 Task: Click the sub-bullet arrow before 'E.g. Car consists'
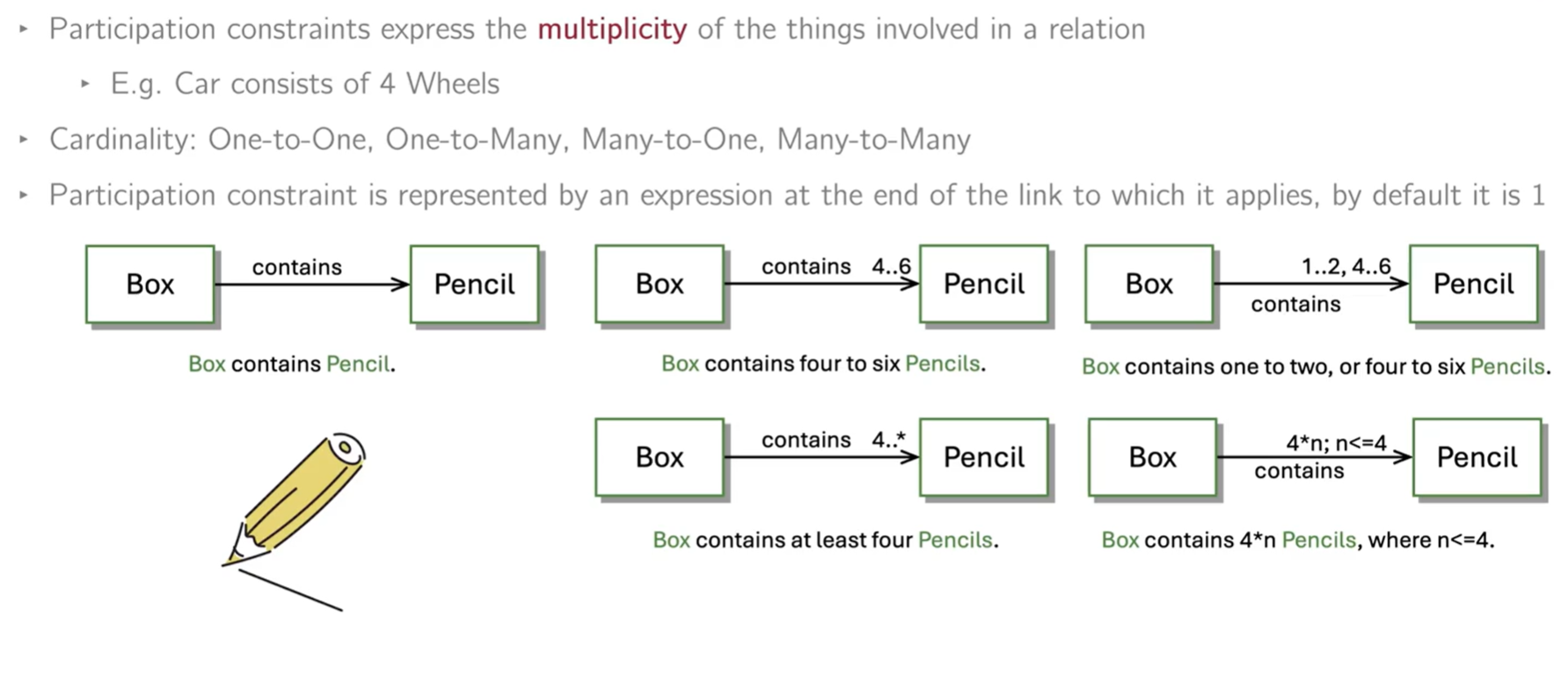click(x=85, y=84)
